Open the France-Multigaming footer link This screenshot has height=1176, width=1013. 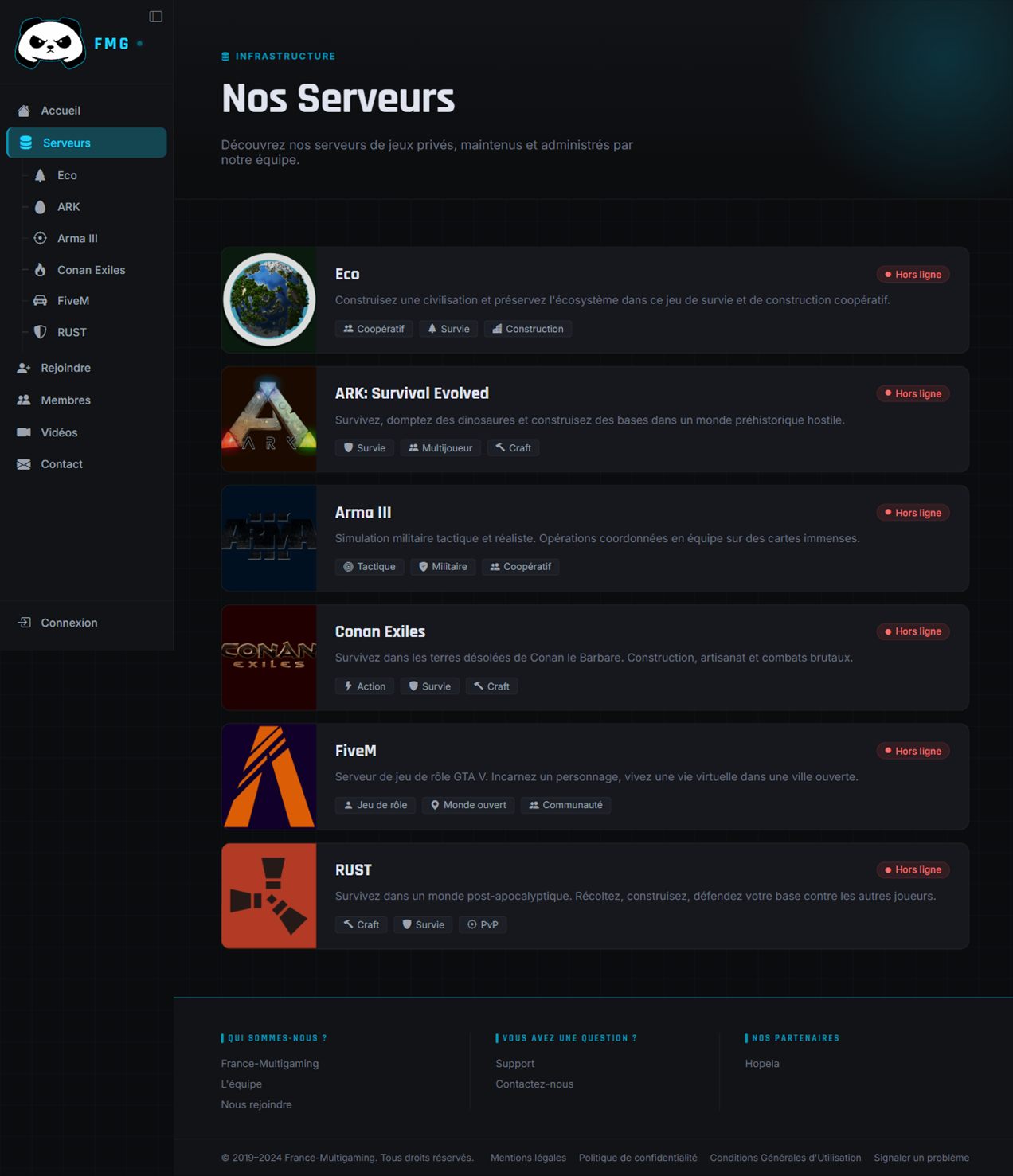coord(270,1064)
